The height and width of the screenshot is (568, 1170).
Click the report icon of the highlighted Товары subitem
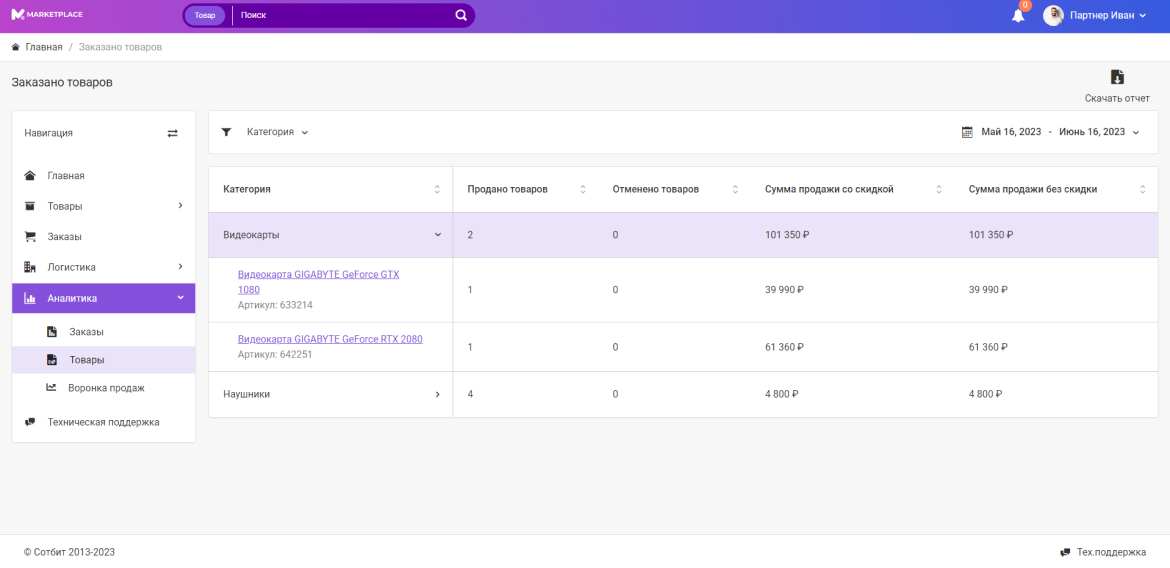(x=51, y=360)
